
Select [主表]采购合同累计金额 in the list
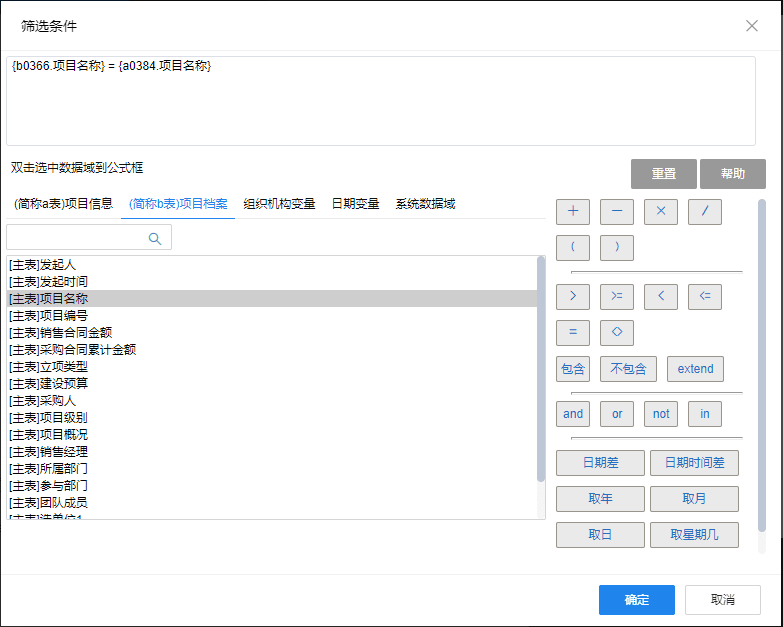pos(272,349)
